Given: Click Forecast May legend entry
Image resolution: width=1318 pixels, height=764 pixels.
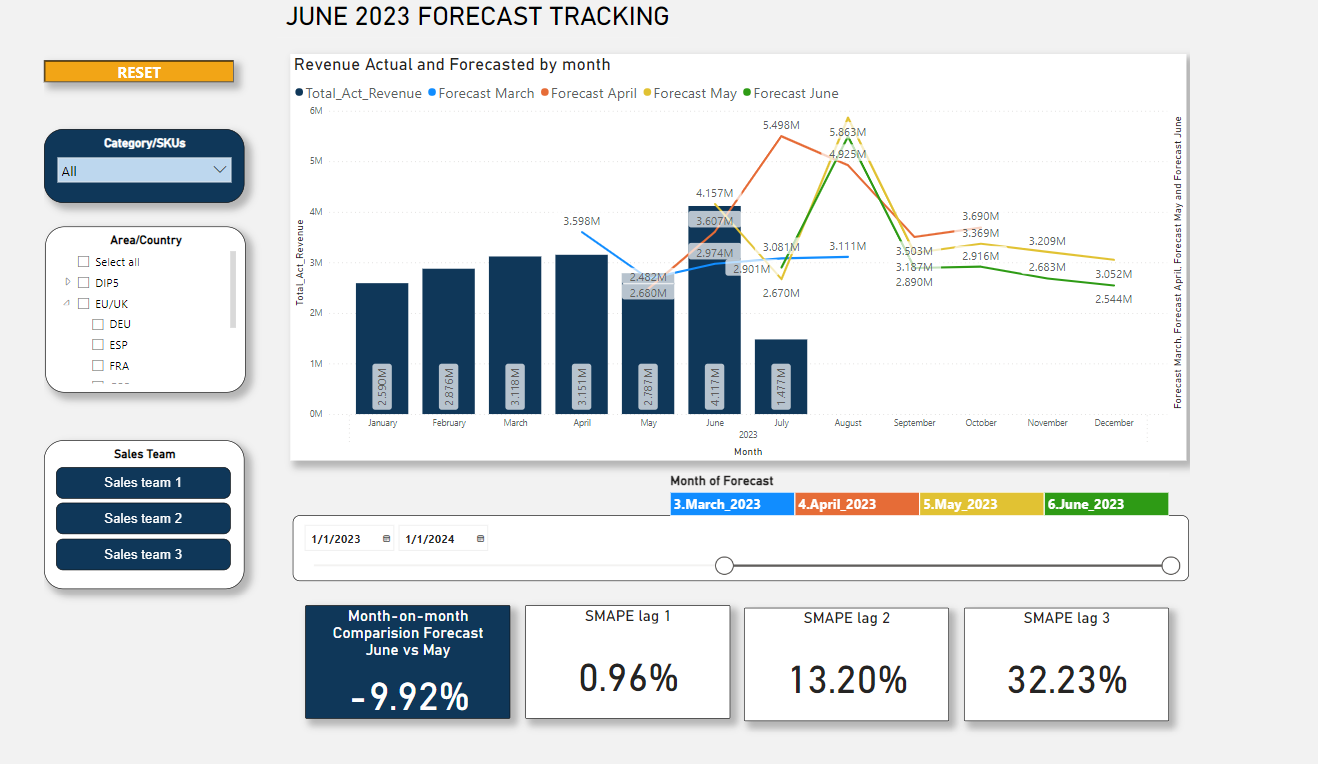Looking at the screenshot, I should point(690,93).
